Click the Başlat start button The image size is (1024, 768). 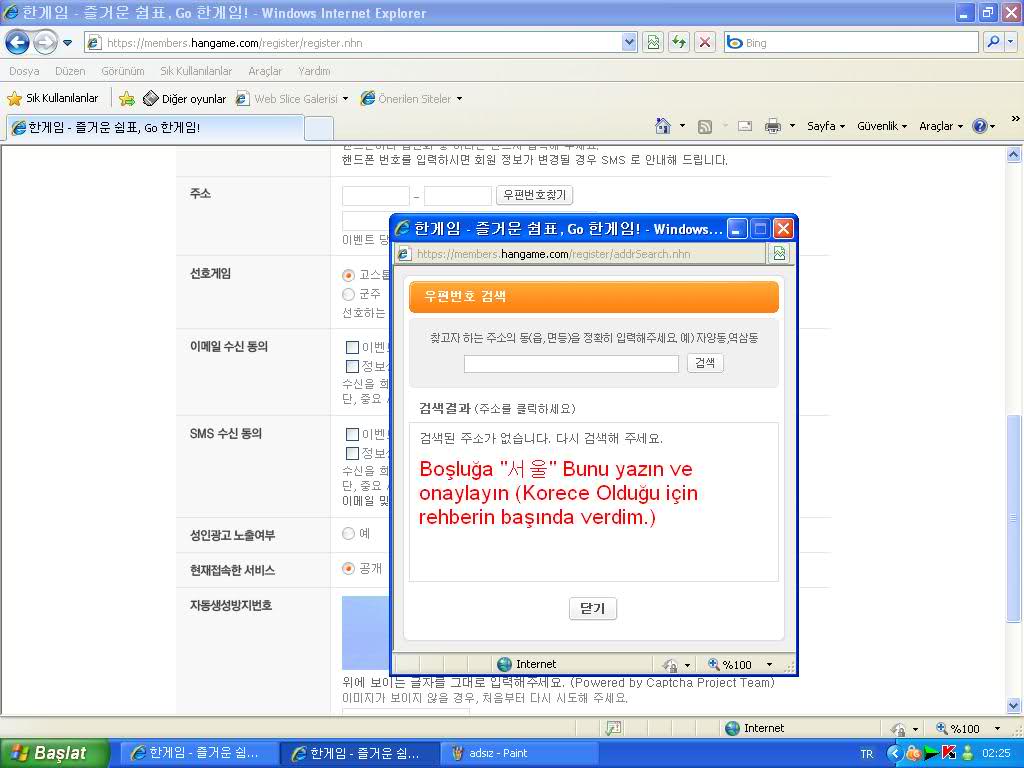point(55,753)
